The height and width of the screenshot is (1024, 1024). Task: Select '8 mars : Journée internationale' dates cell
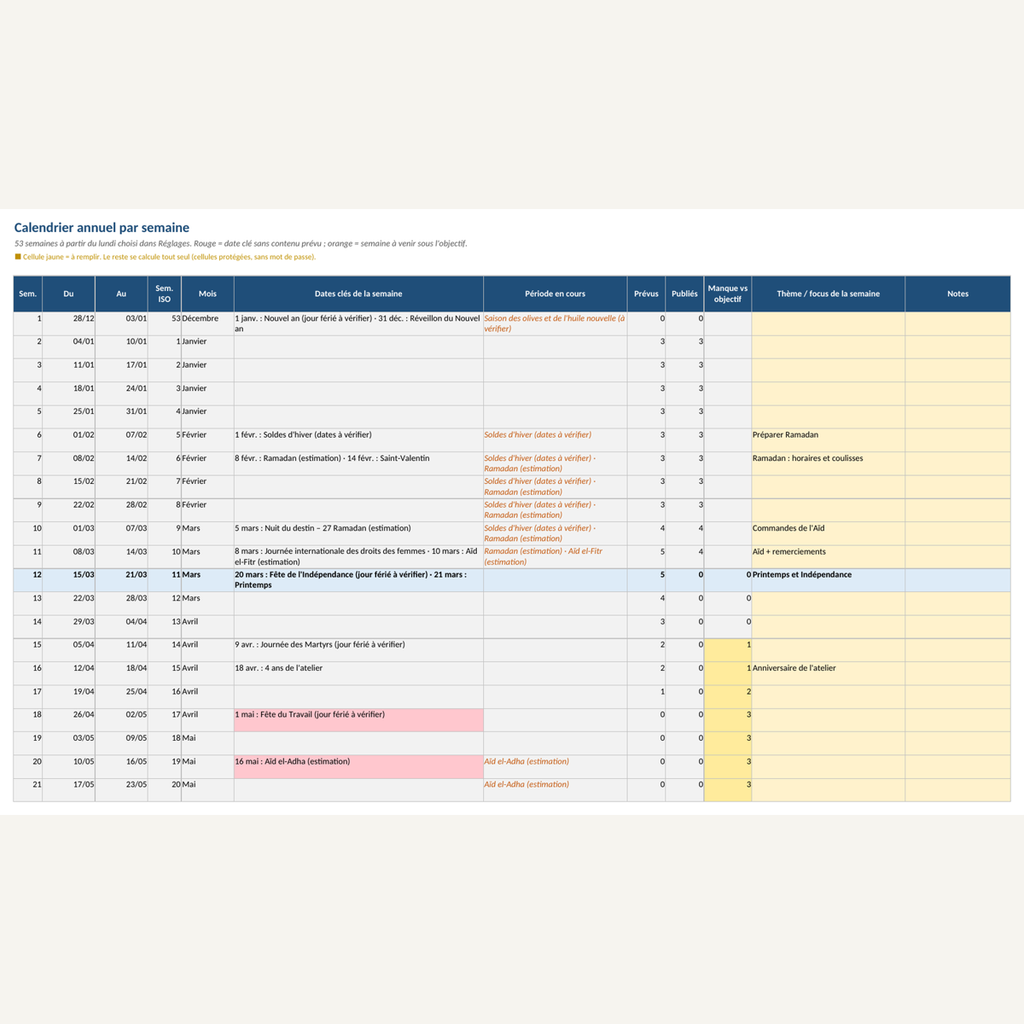[359, 556]
